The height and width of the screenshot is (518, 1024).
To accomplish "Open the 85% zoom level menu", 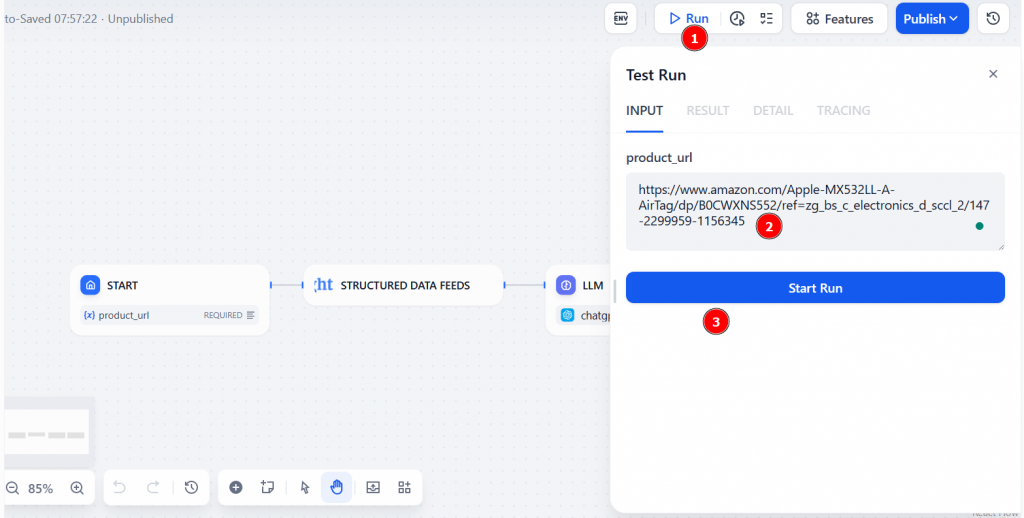I will pos(41,489).
